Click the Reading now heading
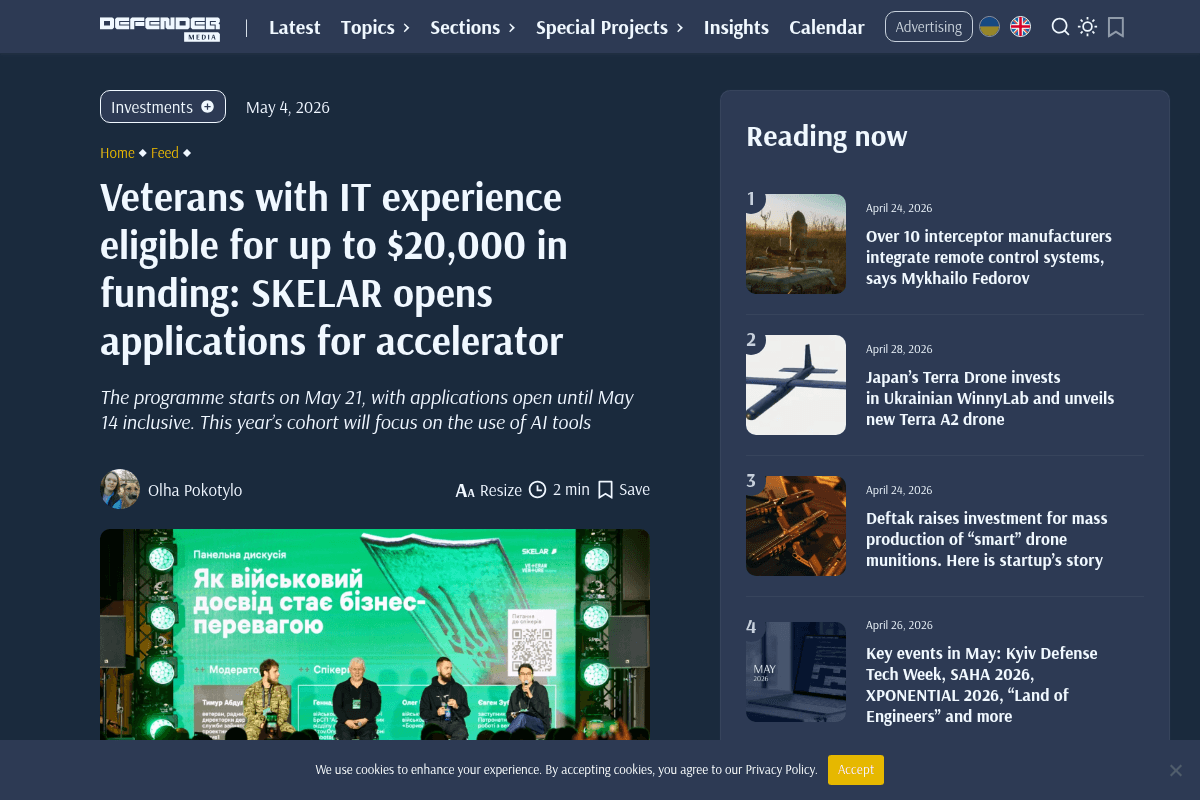The height and width of the screenshot is (800, 1200). coord(827,136)
